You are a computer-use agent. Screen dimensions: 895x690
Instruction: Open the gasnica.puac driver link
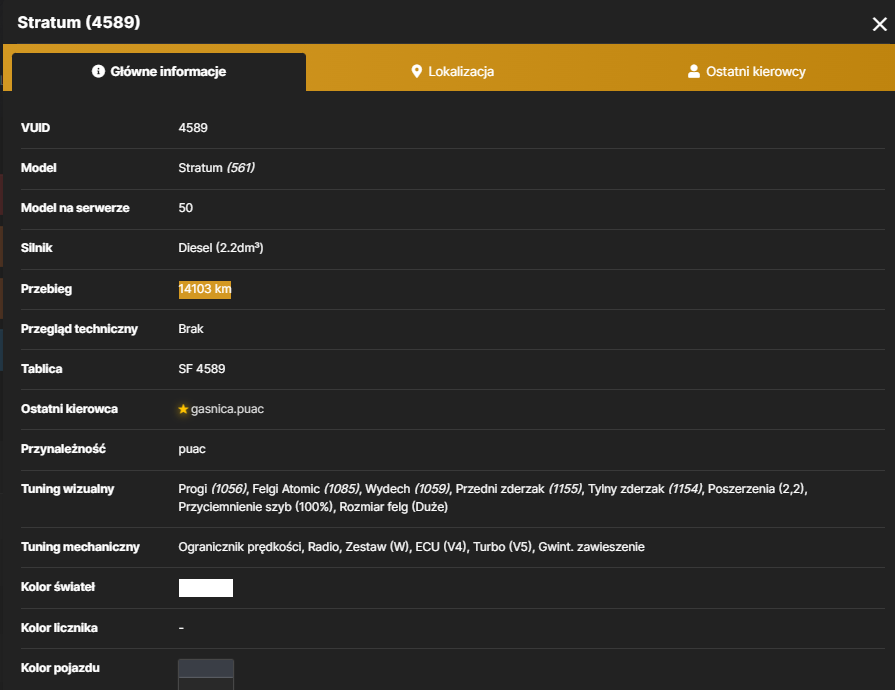coord(227,409)
